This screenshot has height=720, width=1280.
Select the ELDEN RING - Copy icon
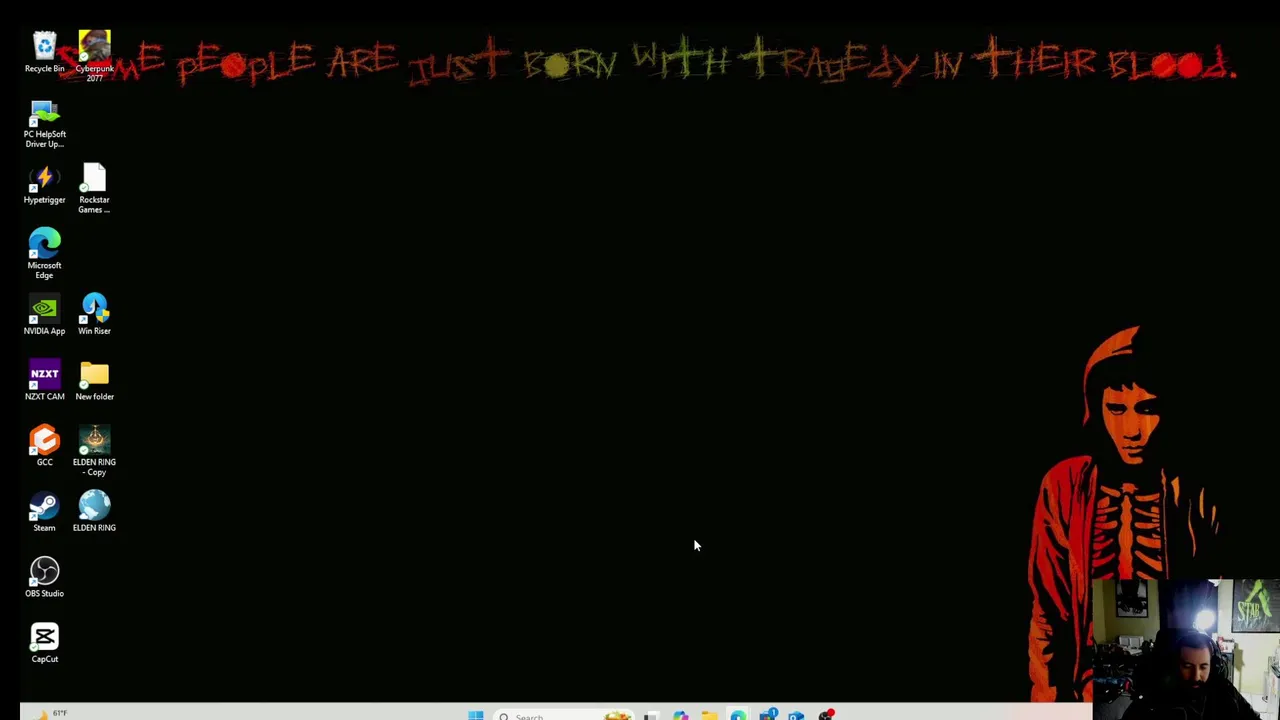94,451
